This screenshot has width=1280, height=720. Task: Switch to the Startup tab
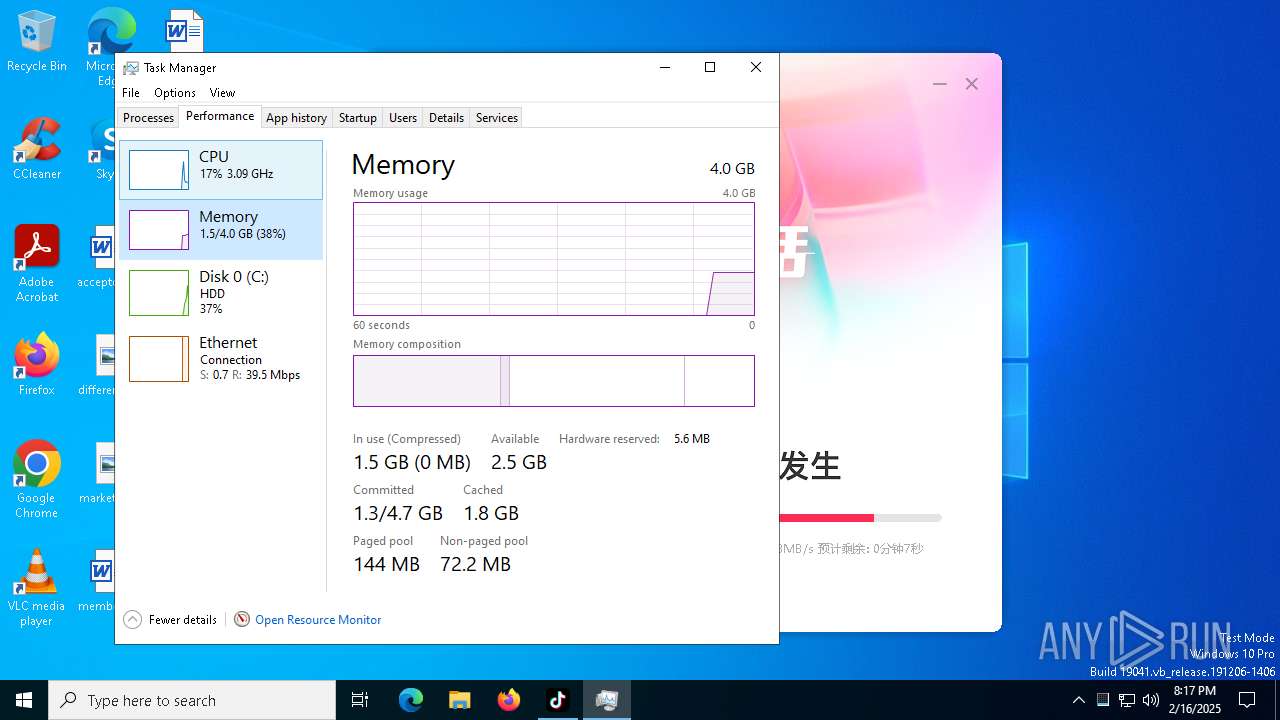coord(357,118)
